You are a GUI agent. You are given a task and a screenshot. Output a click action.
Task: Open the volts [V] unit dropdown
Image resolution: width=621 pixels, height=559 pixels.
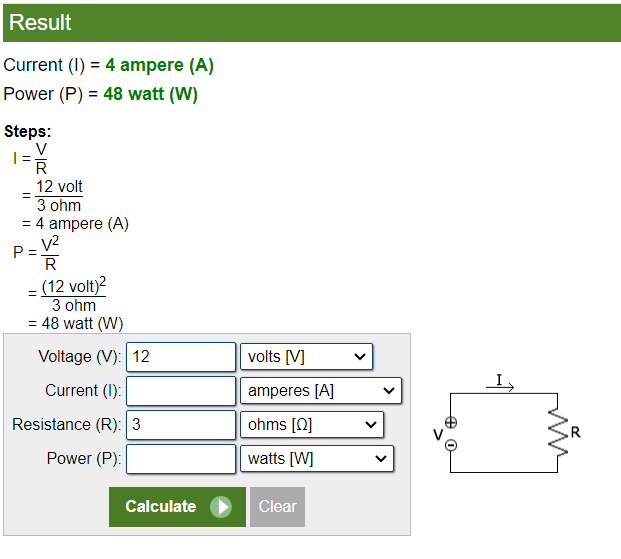tap(306, 357)
